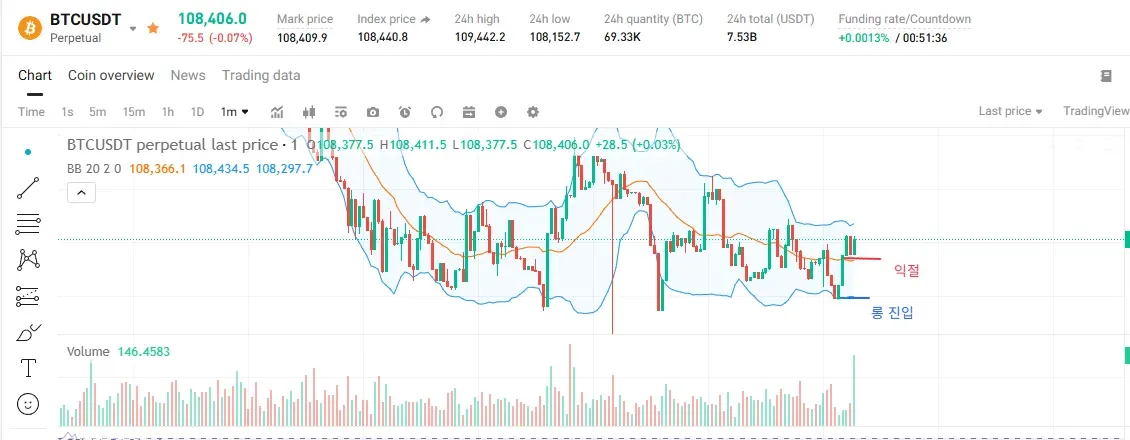Select the text annotation tool

click(29, 368)
